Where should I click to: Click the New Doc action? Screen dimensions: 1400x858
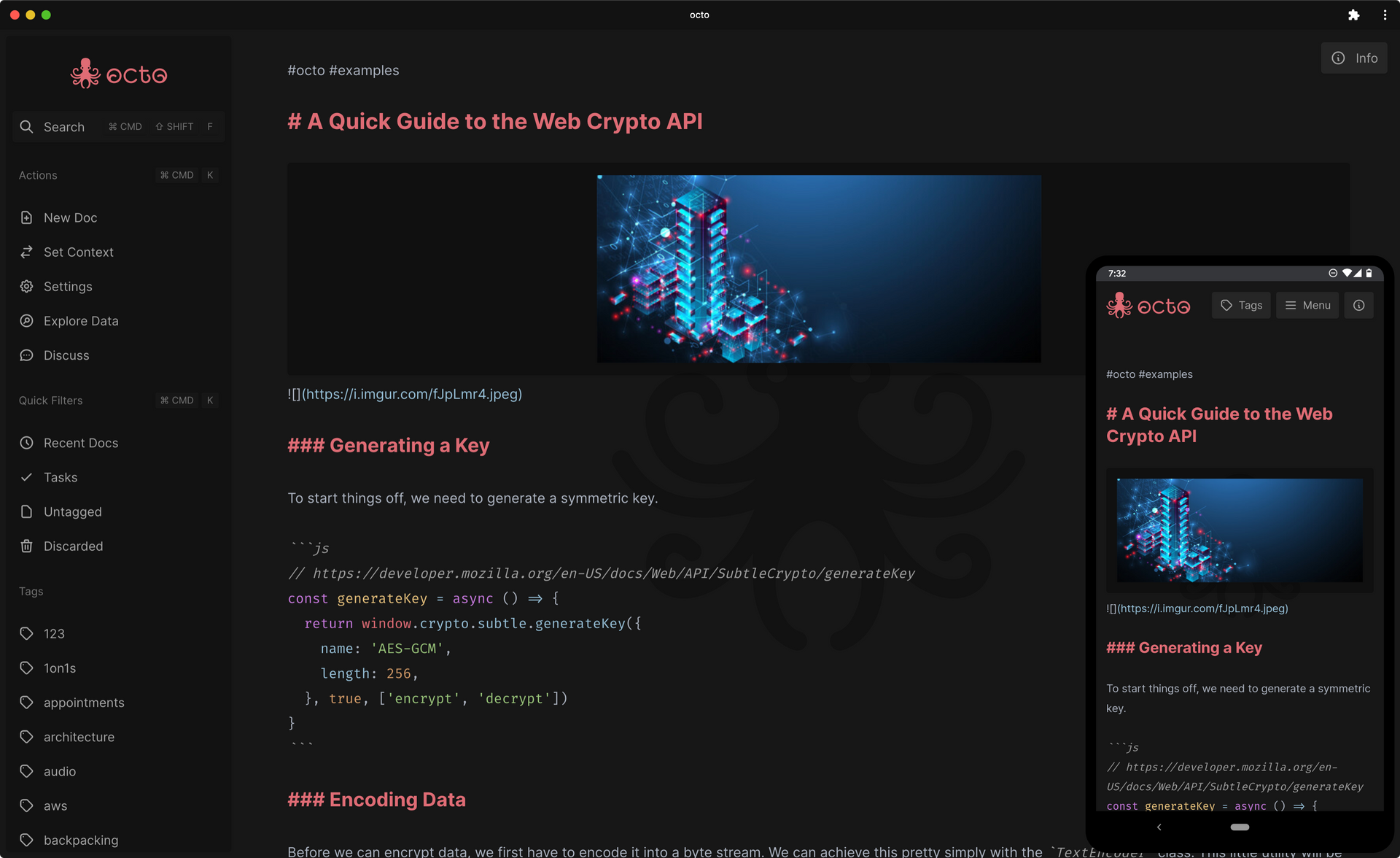coord(70,217)
